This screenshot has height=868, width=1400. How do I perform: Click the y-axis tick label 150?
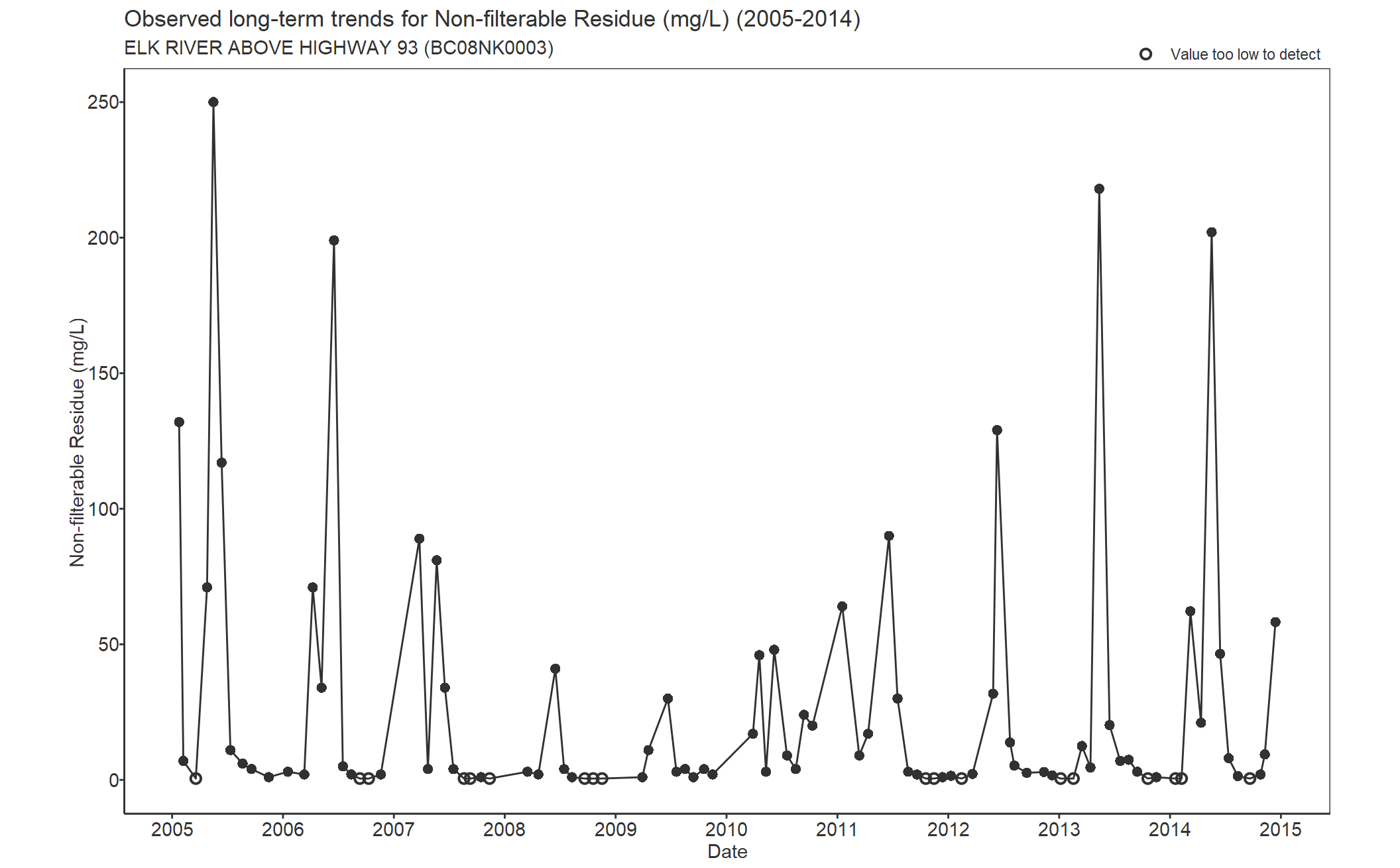coord(103,373)
